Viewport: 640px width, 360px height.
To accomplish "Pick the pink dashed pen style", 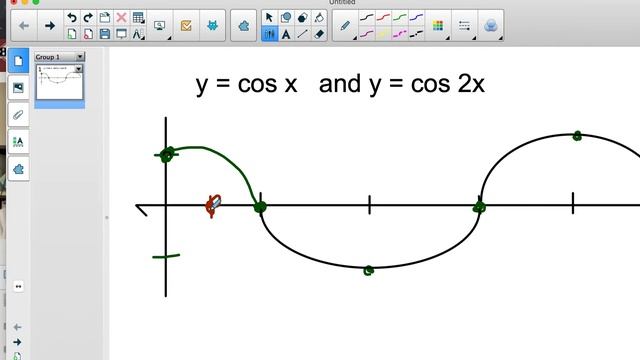I will [400, 34].
